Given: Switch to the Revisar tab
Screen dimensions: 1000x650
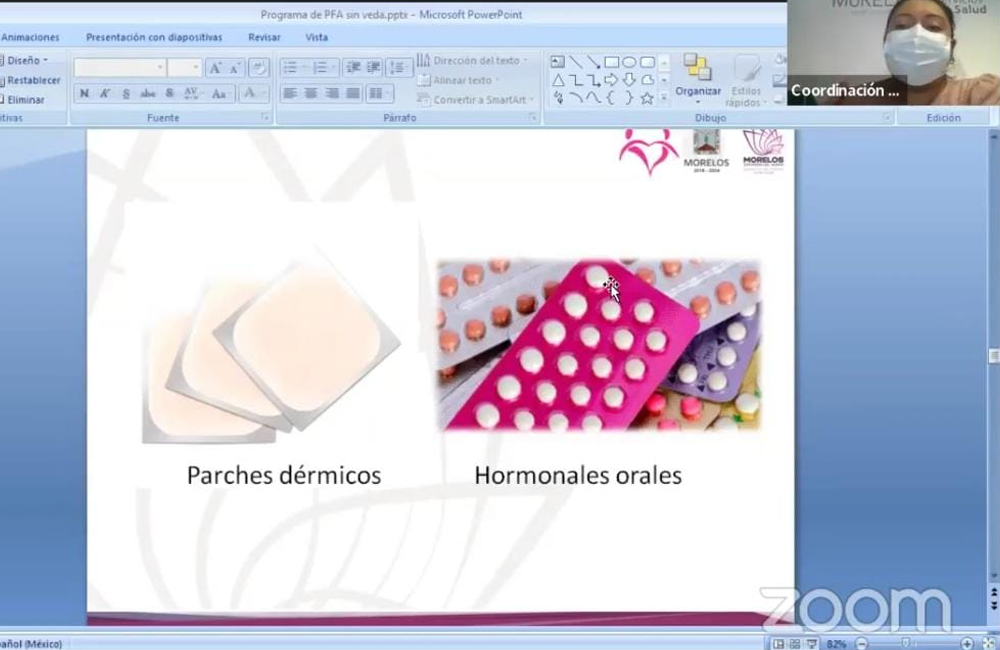Looking at the screenshot, I should point(264,38).
